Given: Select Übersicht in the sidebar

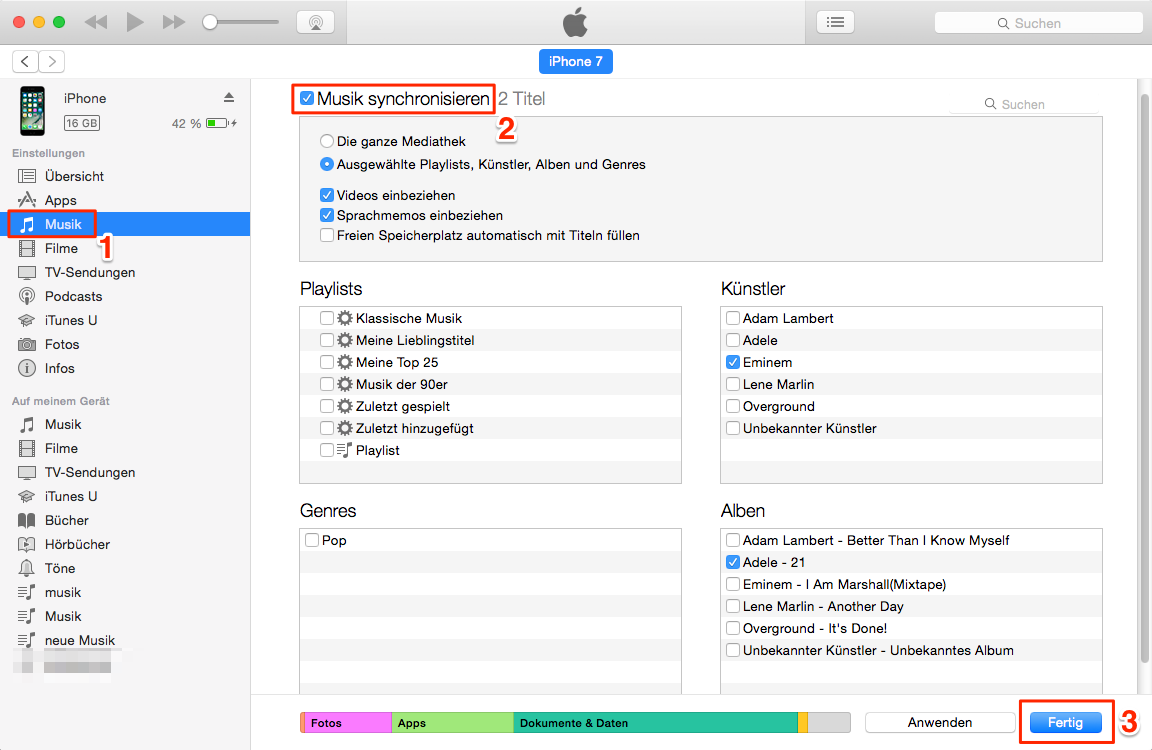Looking at the screenshot, I should pos(74,176).
